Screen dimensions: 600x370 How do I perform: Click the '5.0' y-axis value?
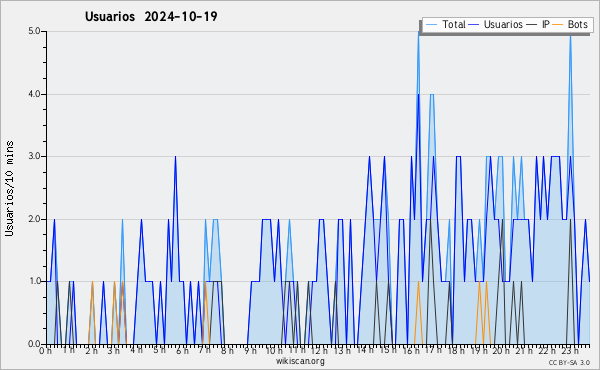(x=34, y=31)
